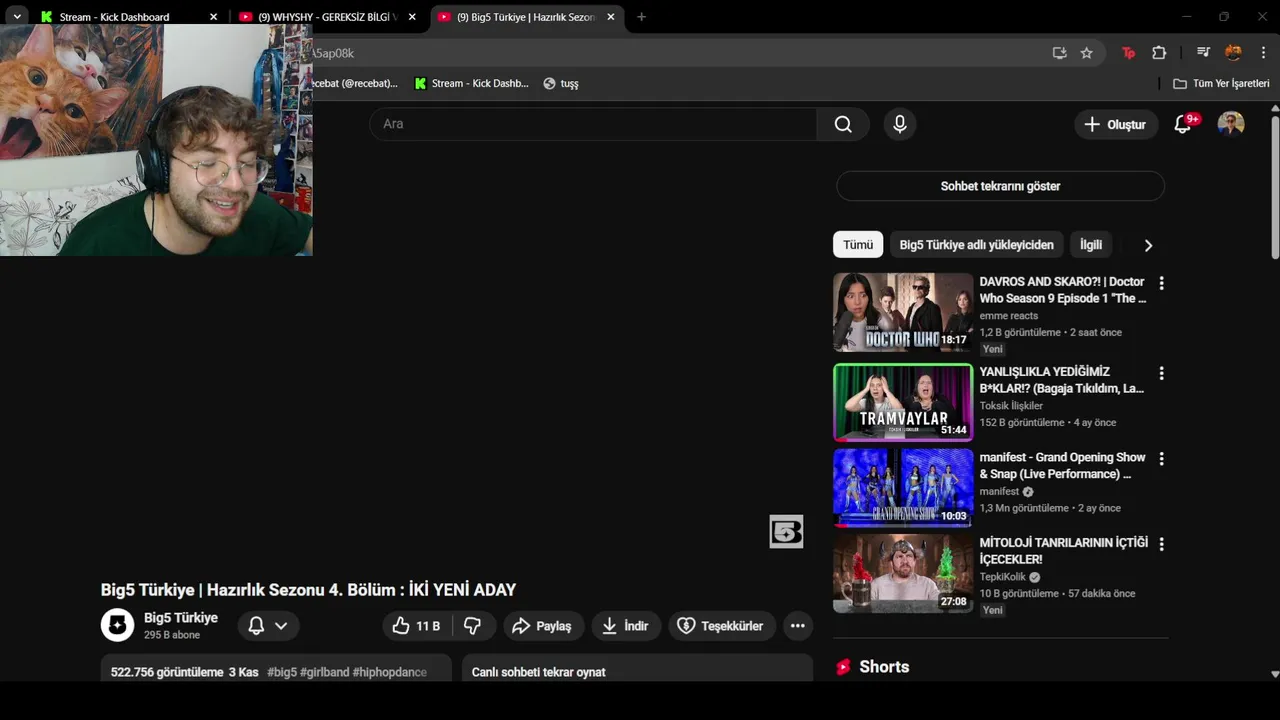This screenshot has width=1280, height=720.
Task: Open new browser tab with plus button
Action: point(641,17)
